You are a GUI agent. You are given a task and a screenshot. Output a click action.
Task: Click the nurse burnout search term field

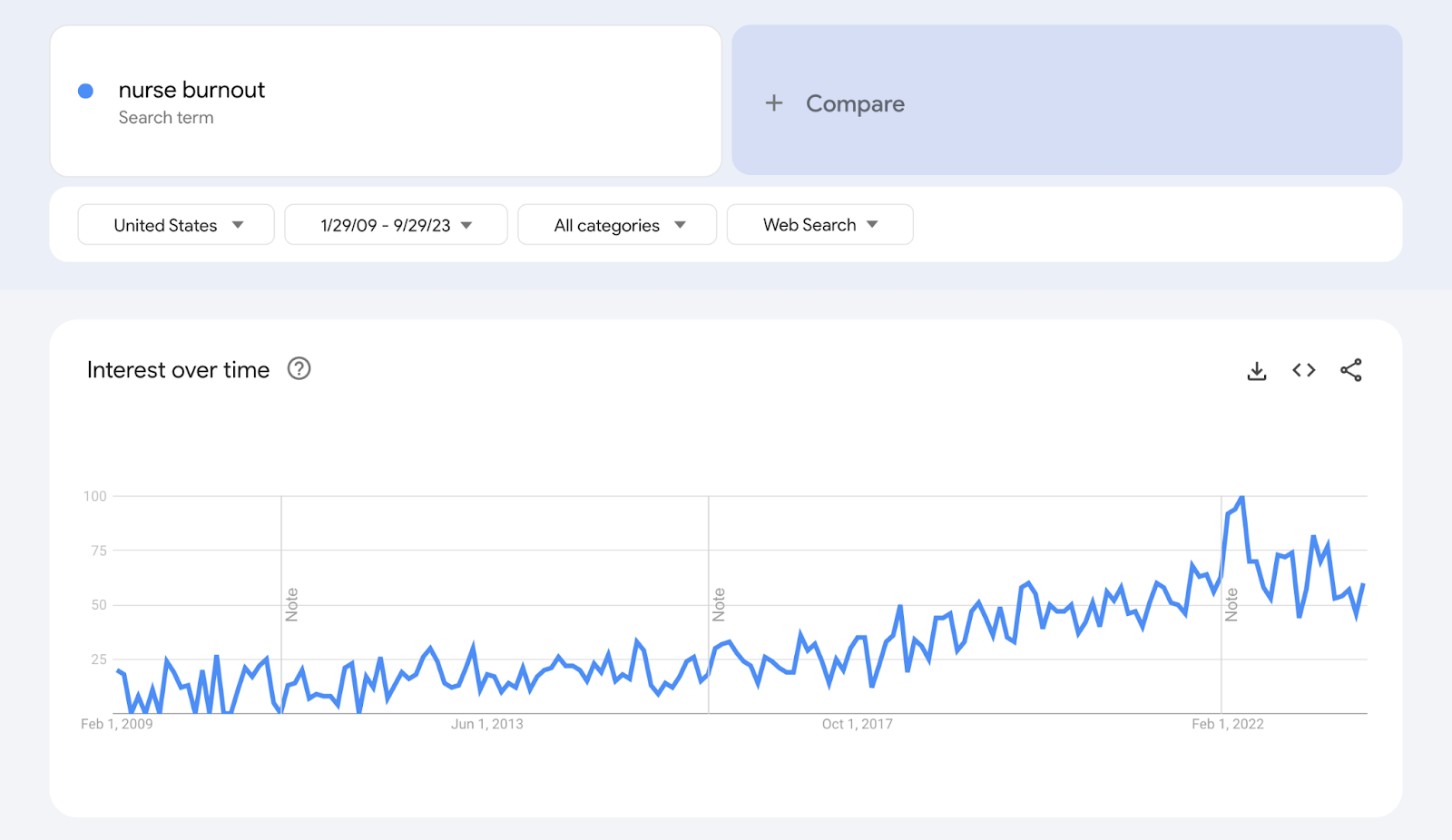coord(386,101)
